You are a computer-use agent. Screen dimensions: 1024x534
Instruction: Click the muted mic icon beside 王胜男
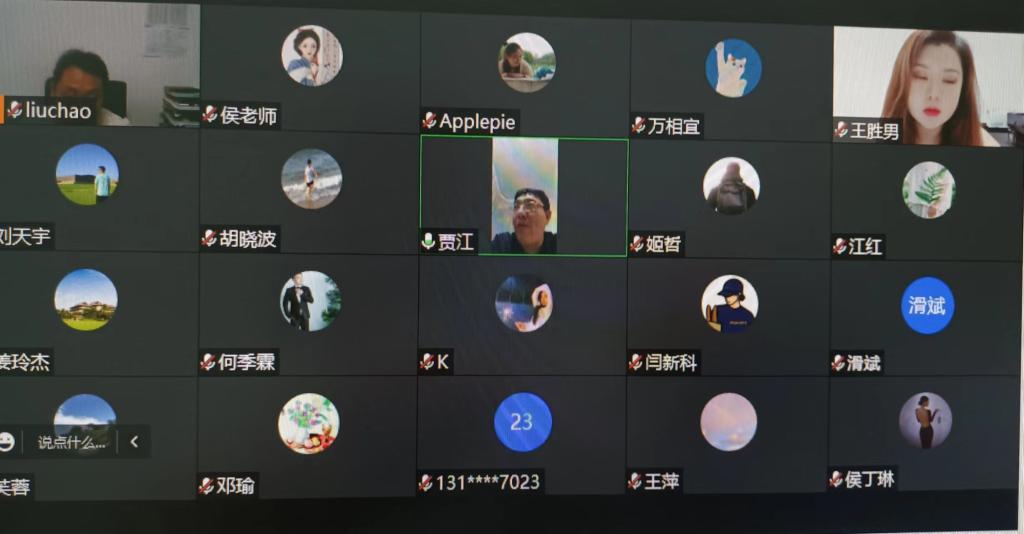coord(841,131)
